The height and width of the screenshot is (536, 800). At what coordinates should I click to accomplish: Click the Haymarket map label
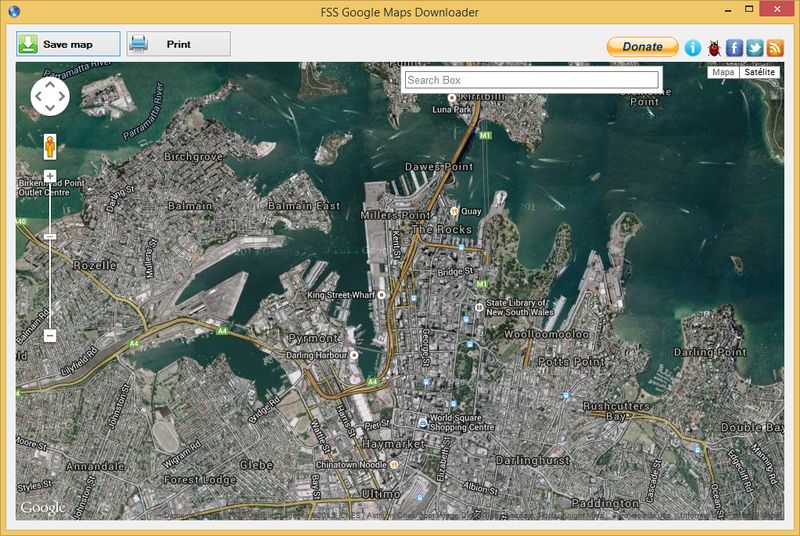[393, 444]
